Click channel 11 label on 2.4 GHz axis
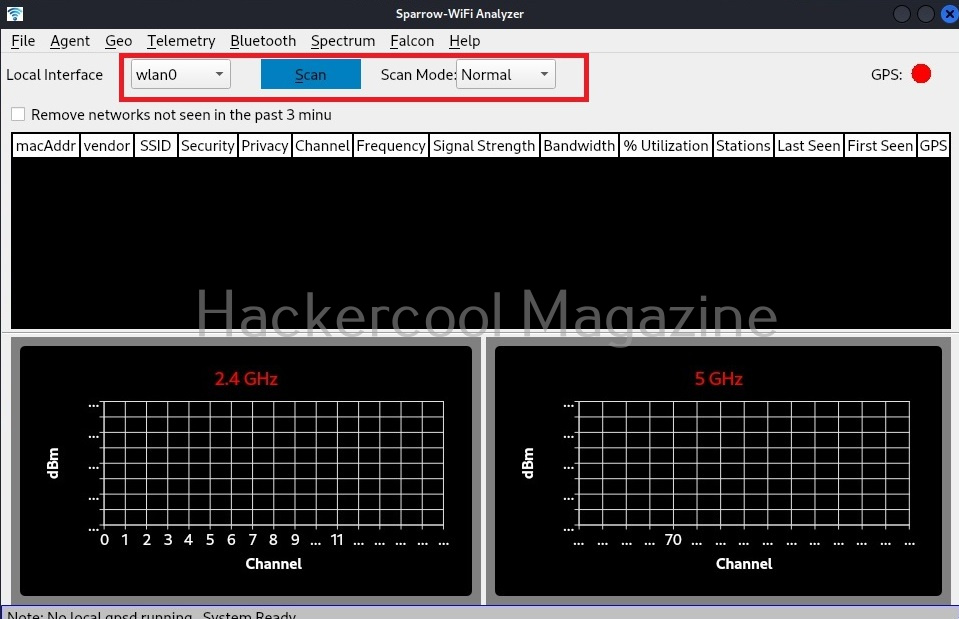 pyautogui.click(x=337, y=540)
